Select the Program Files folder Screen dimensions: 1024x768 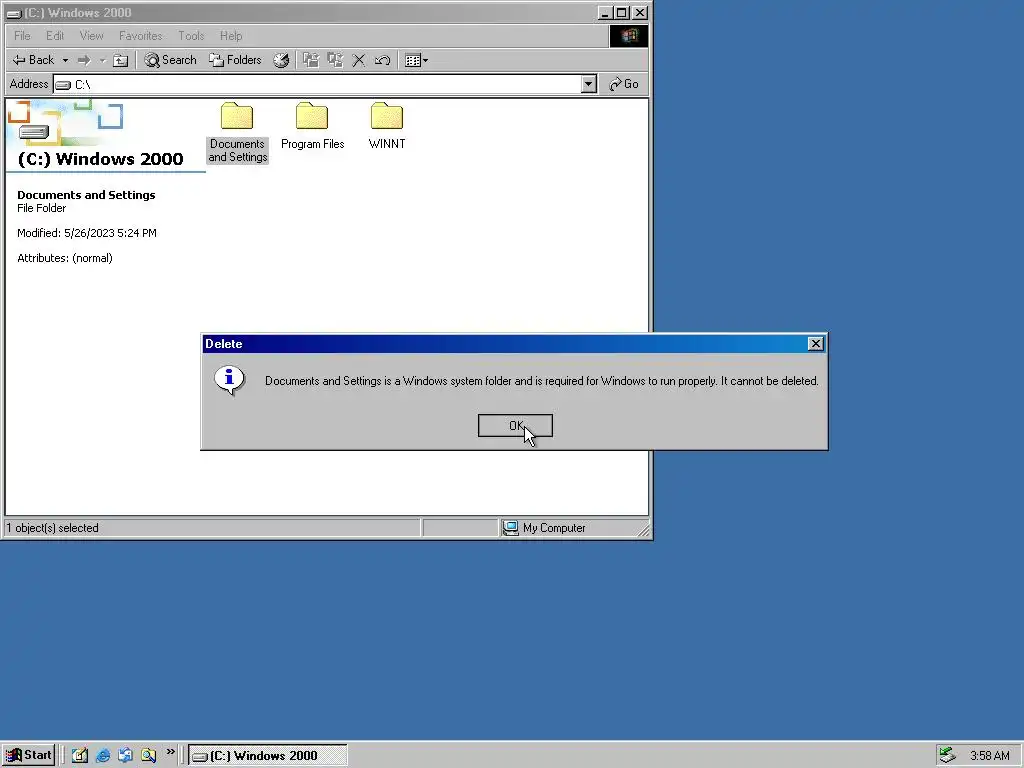coord(312,127)
